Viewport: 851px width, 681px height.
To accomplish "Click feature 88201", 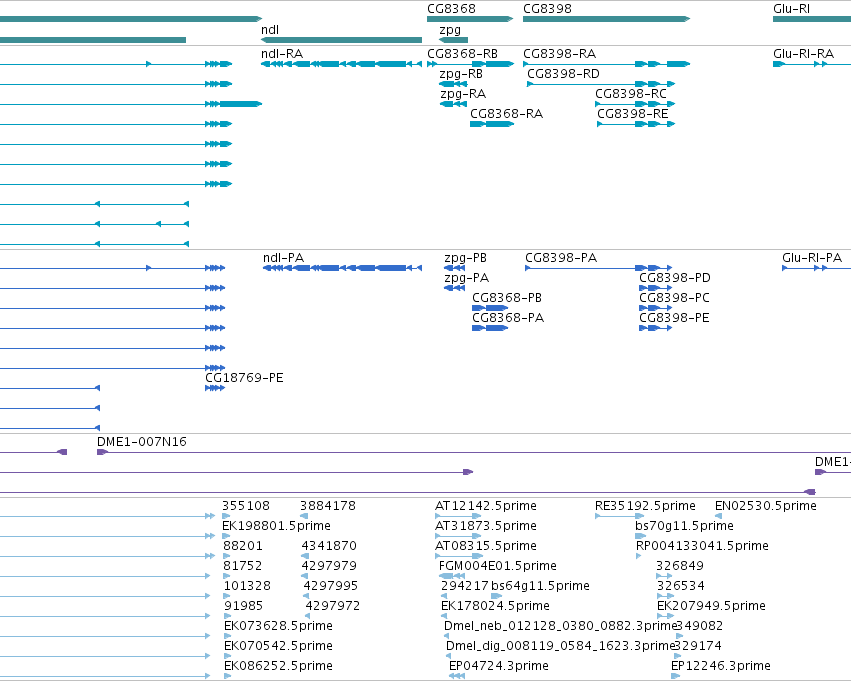I will coord(243,546).
